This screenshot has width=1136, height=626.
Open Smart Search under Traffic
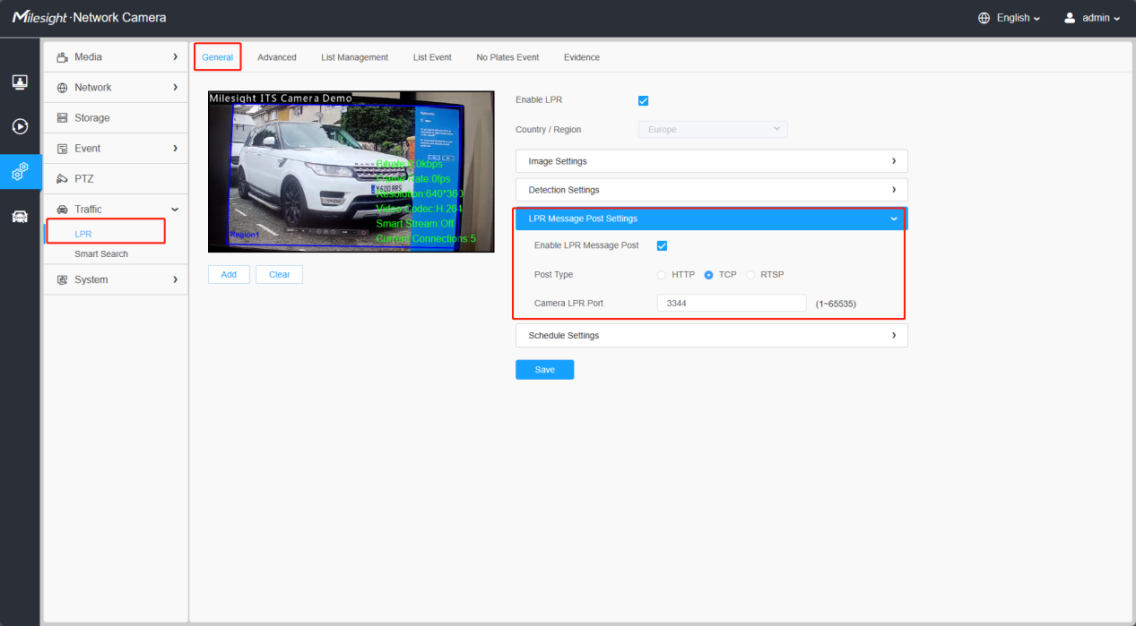[x=101, y=254]
